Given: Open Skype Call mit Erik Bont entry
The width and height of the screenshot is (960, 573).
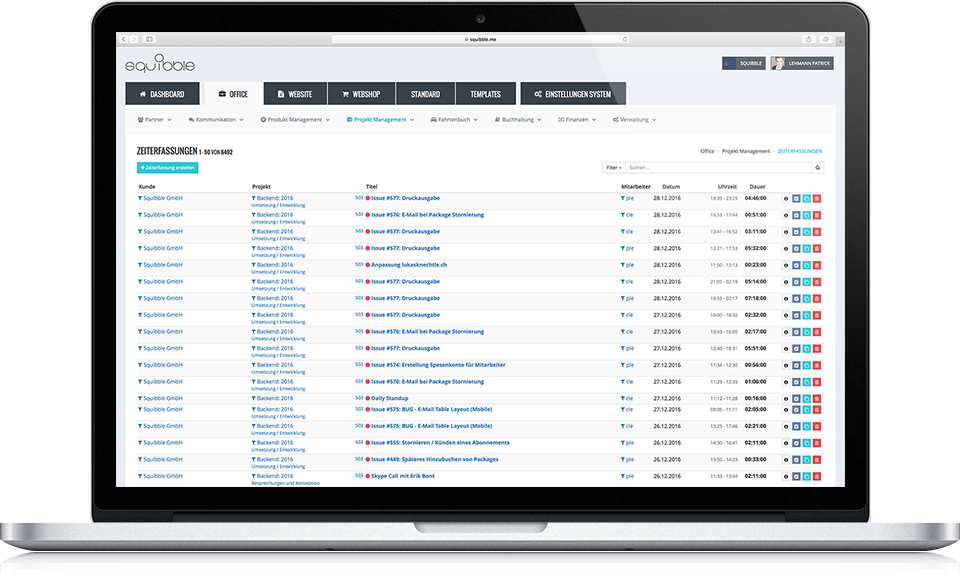Looking at the screenshot, I should (x=402, y=476).
